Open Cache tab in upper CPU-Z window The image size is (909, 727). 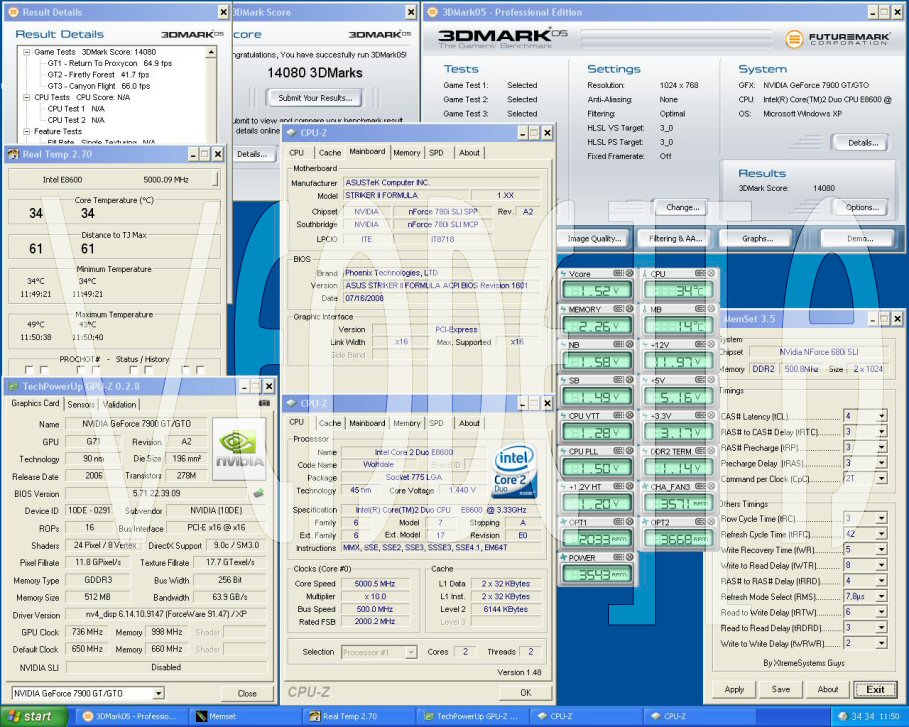coord(329,152)
